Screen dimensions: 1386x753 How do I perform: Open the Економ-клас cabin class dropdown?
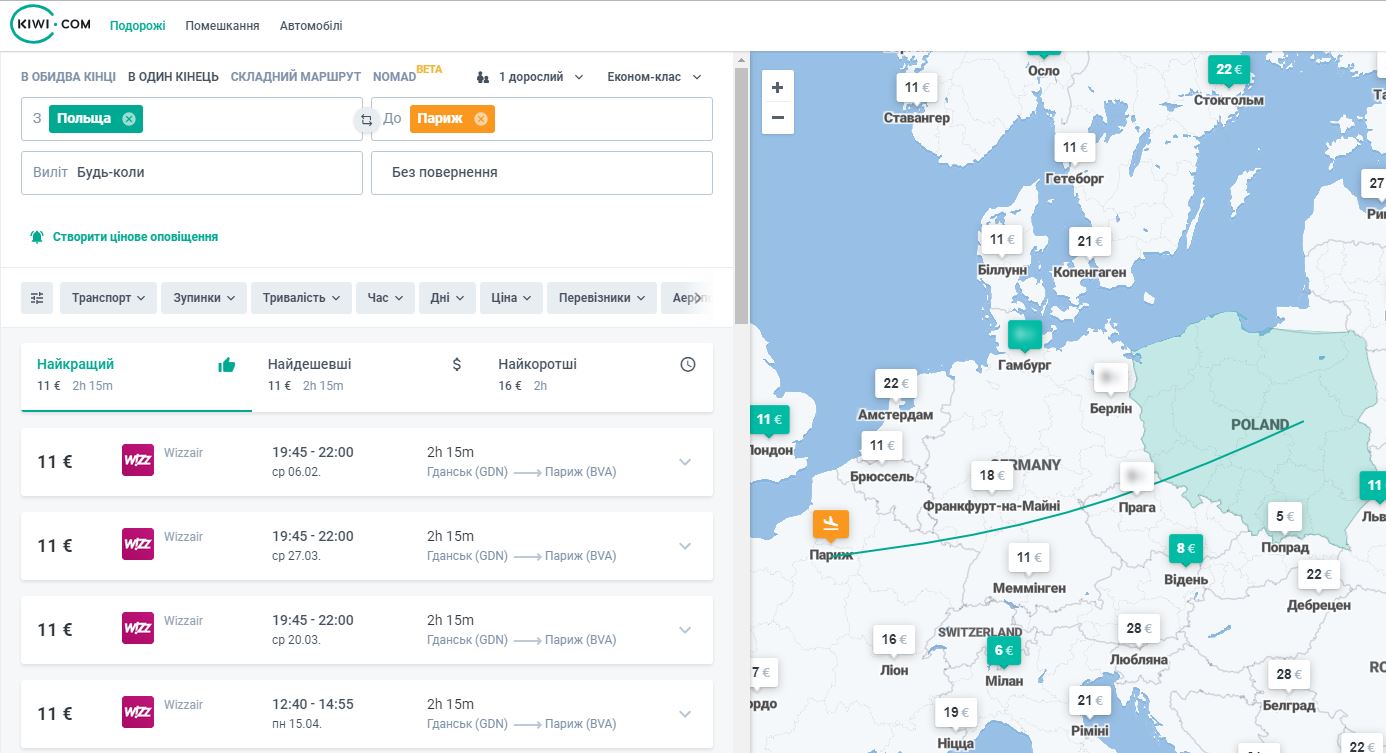point(655,77)
